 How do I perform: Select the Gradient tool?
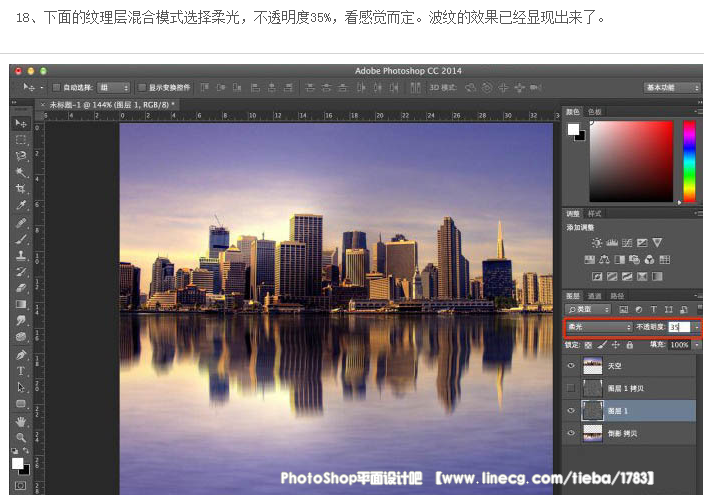pyautogui.click(x=21, y=304)
